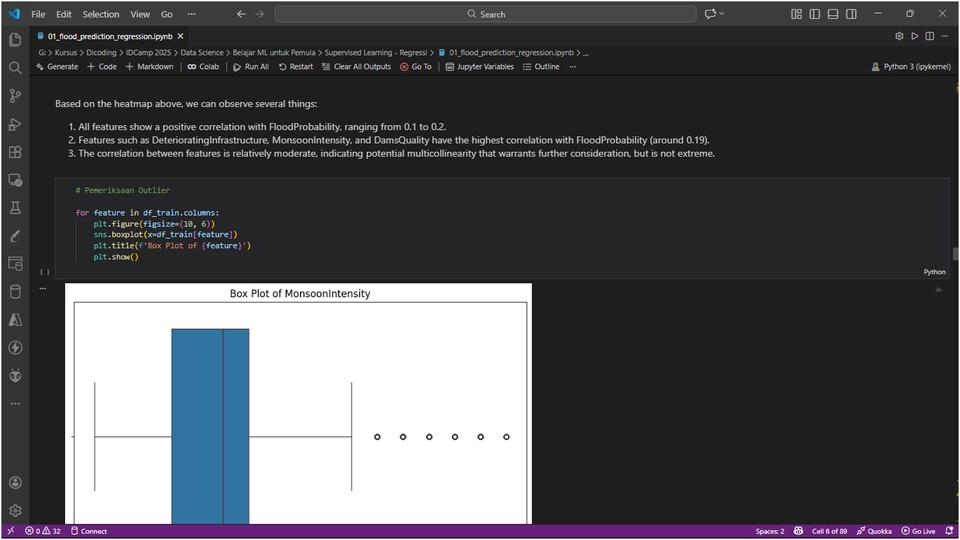Open the Search view in activity bar

(15, 68)
